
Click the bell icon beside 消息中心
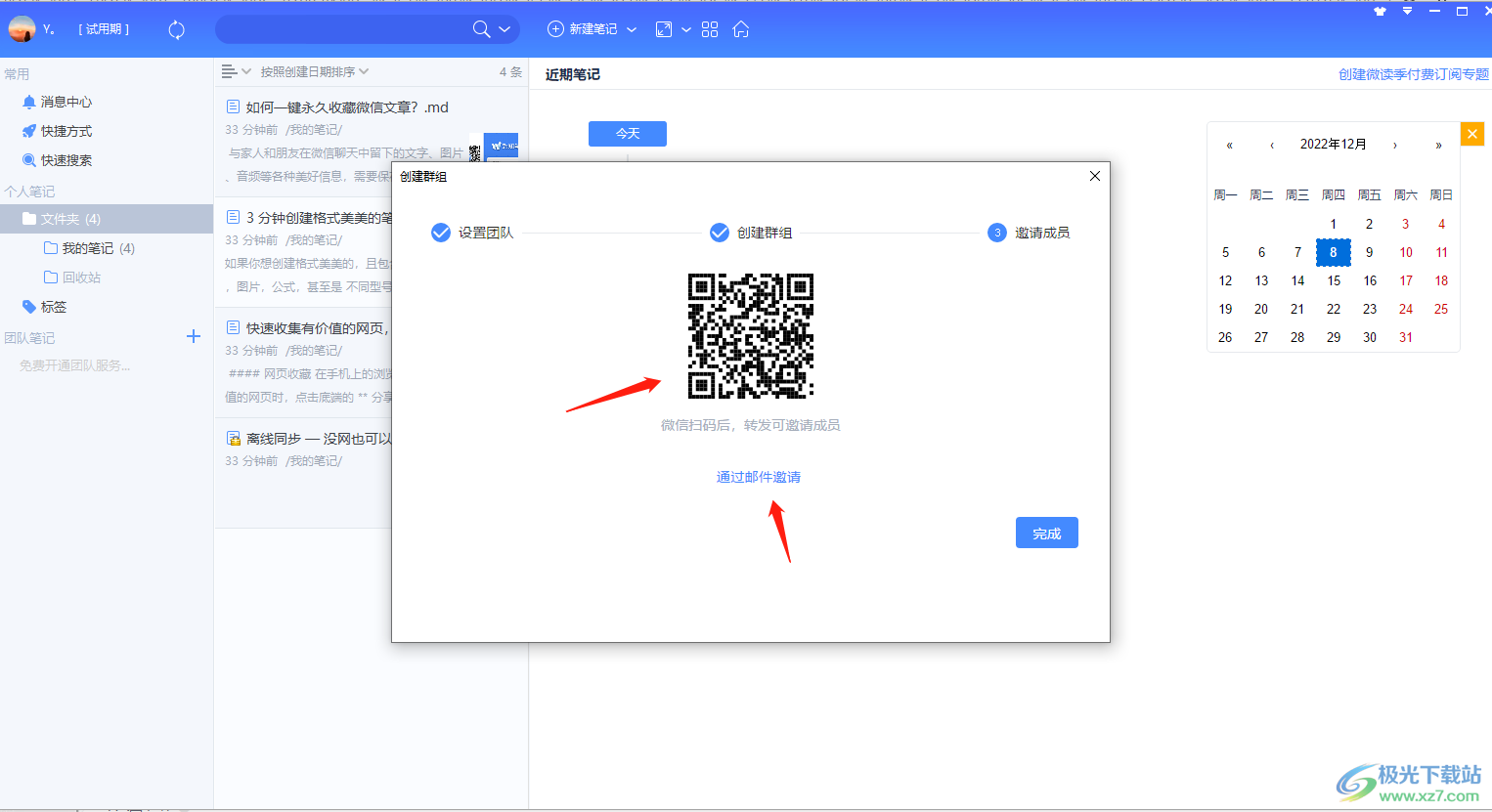29,102
